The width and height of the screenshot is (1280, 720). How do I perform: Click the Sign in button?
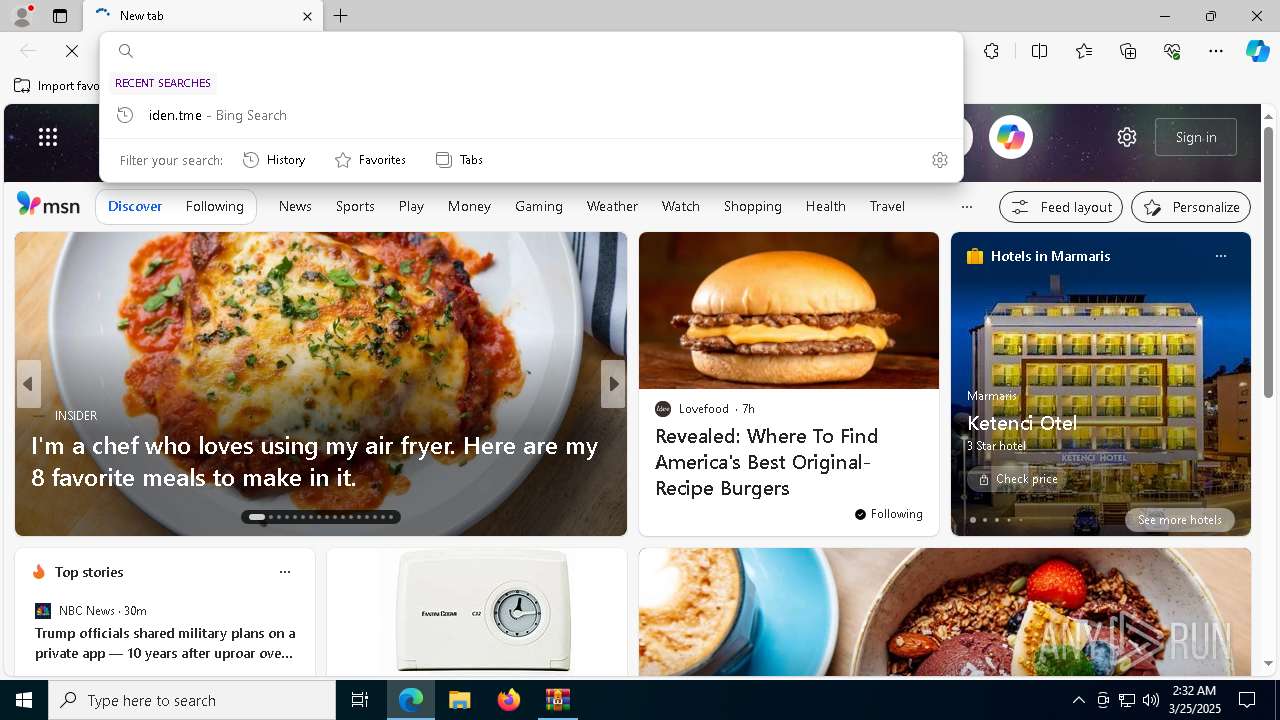point(1196,137)
